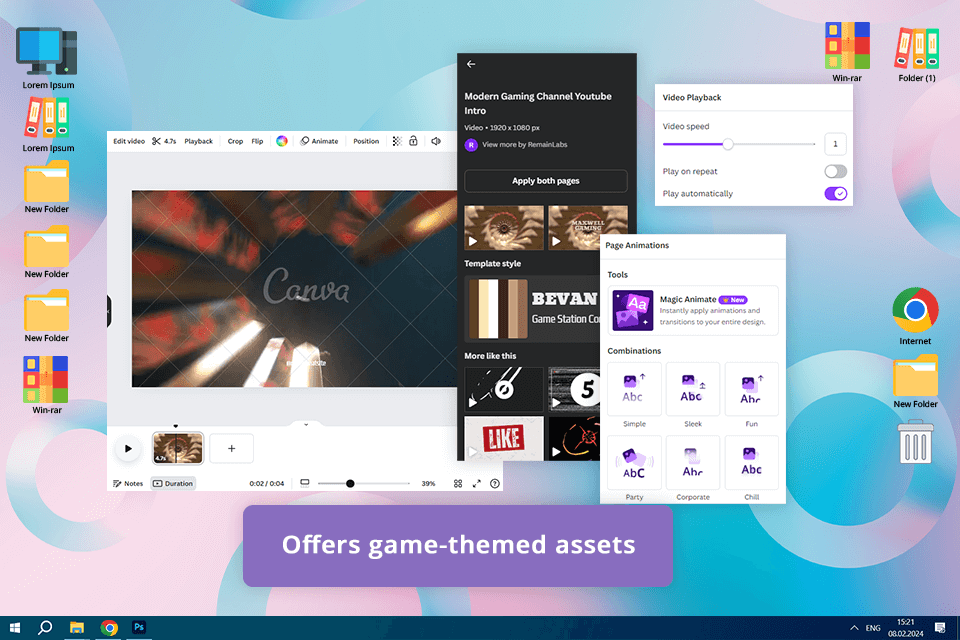The image size is (960, 640).
Task: Click the ENG language indicator
Action: tap(873, 628)
